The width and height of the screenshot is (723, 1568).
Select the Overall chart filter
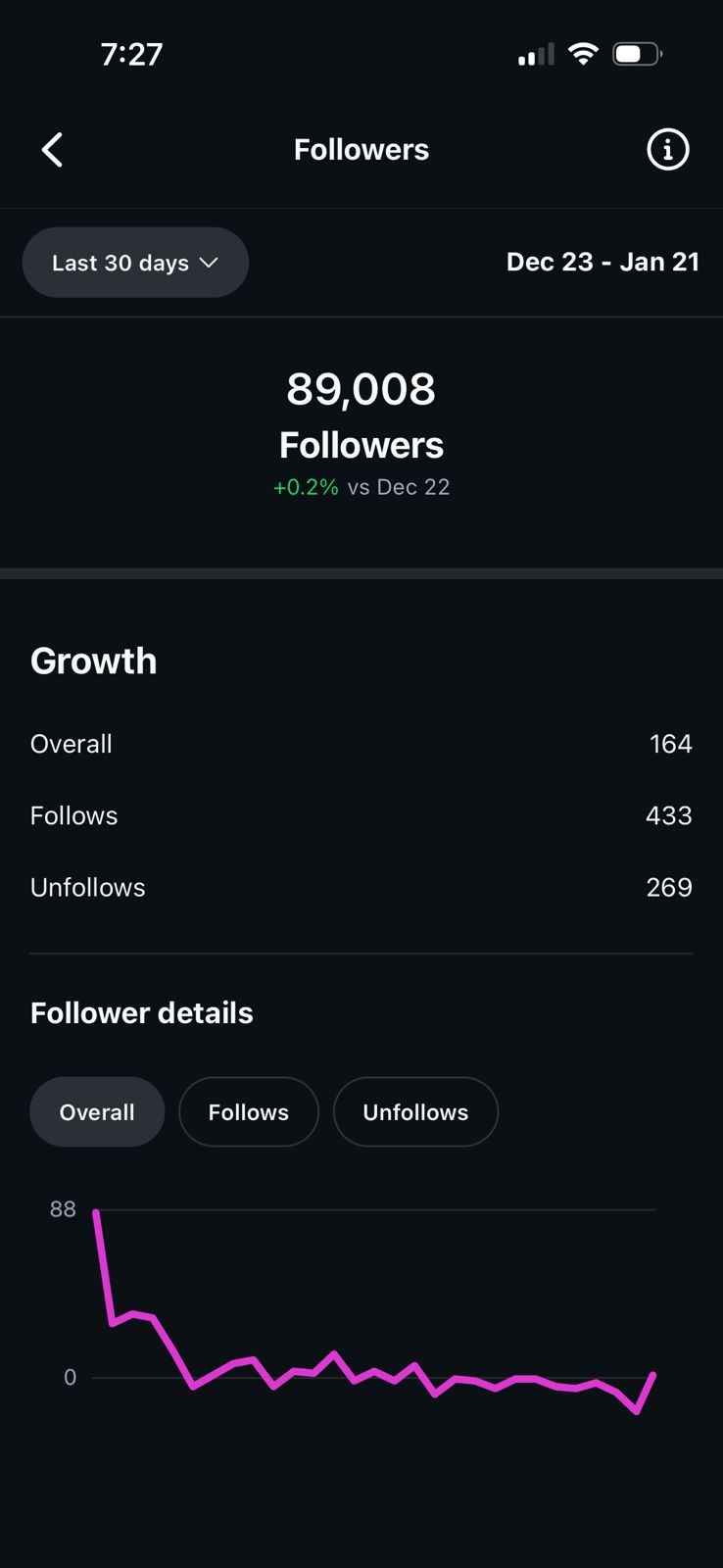pyautogui.click(x=97, y=1112)
